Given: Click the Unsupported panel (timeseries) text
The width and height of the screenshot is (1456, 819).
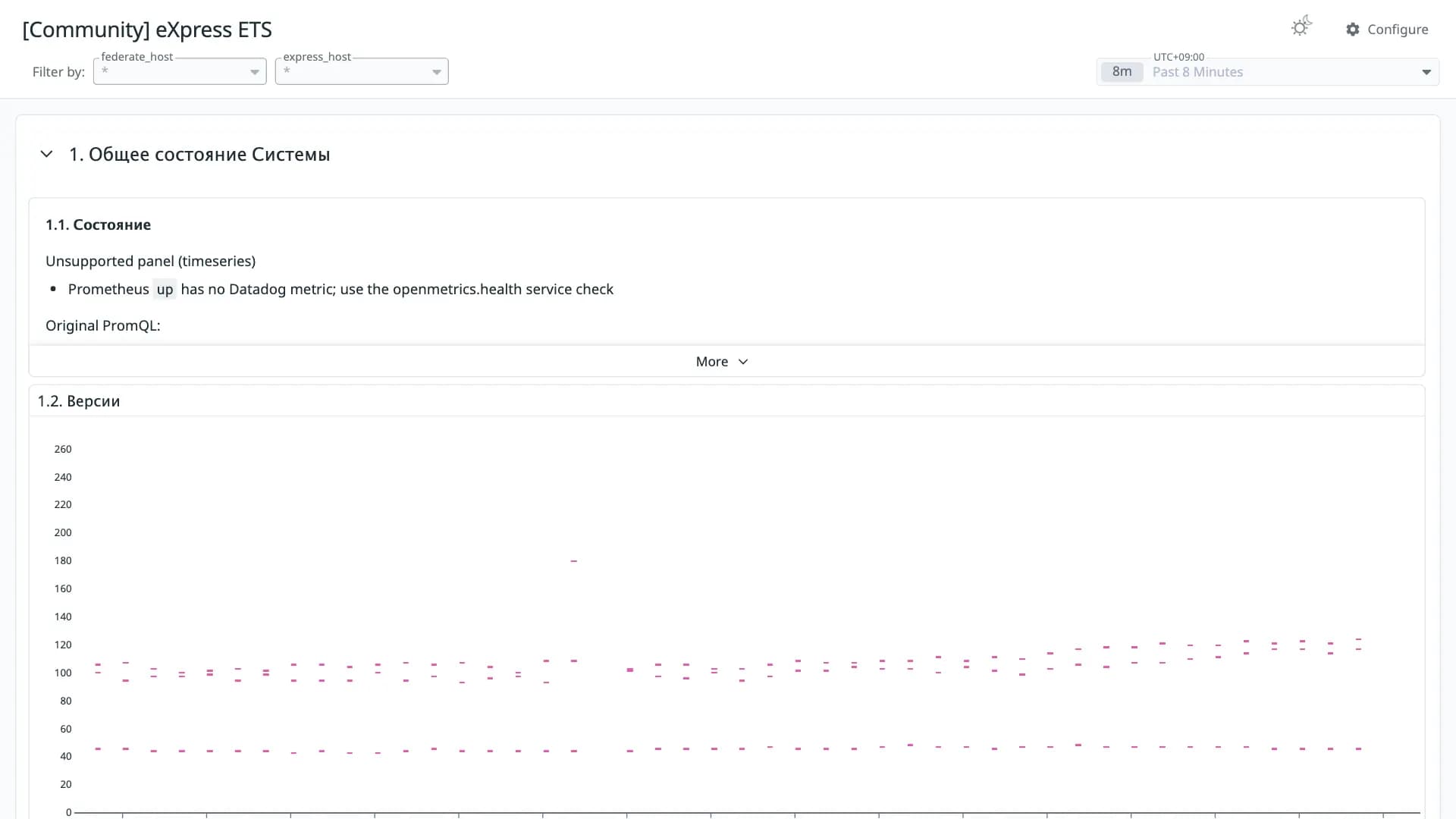Looking at the screenshot, I should (x=150, y=261).
